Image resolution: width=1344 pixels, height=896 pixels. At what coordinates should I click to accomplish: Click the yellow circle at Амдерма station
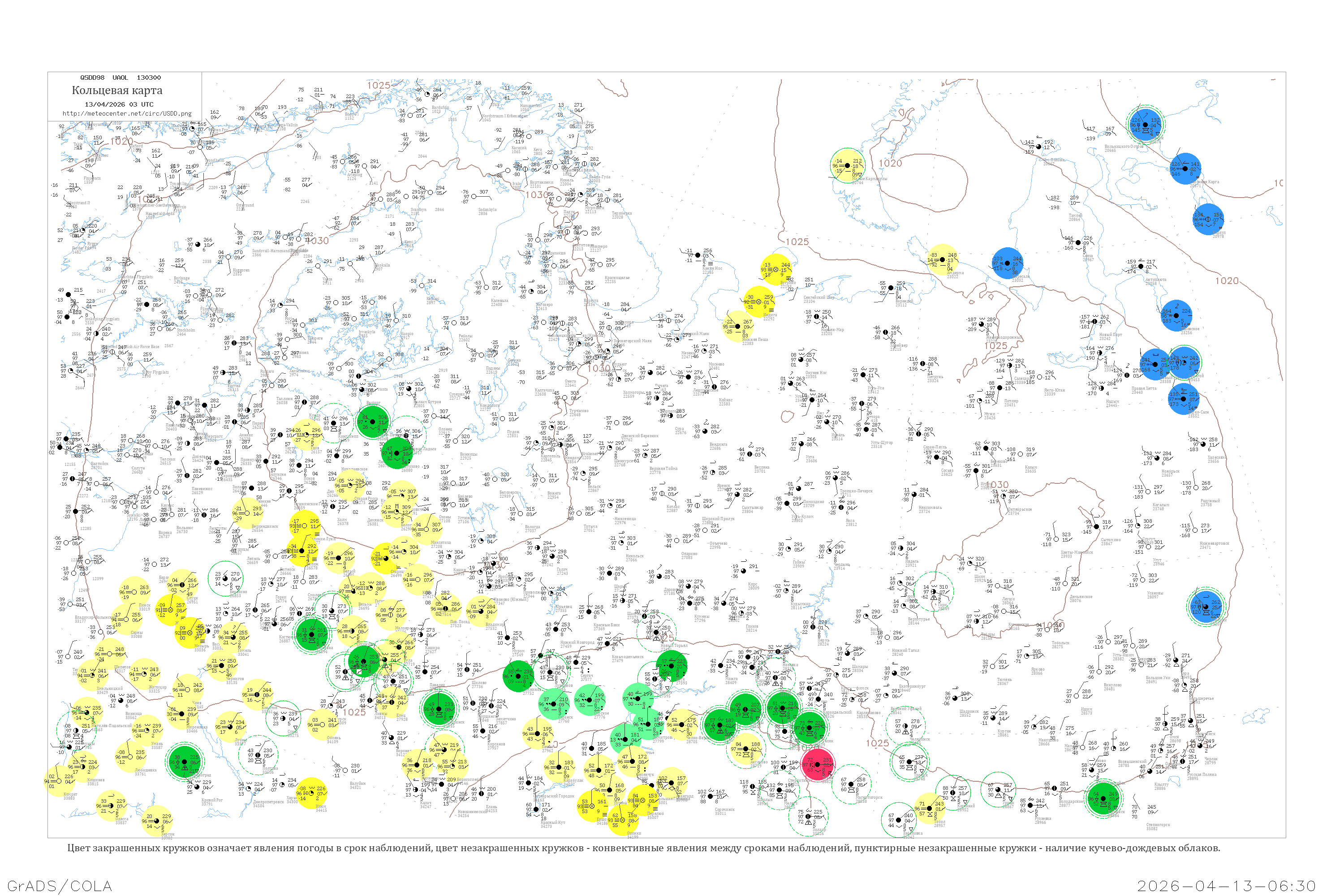coord(942,259)
